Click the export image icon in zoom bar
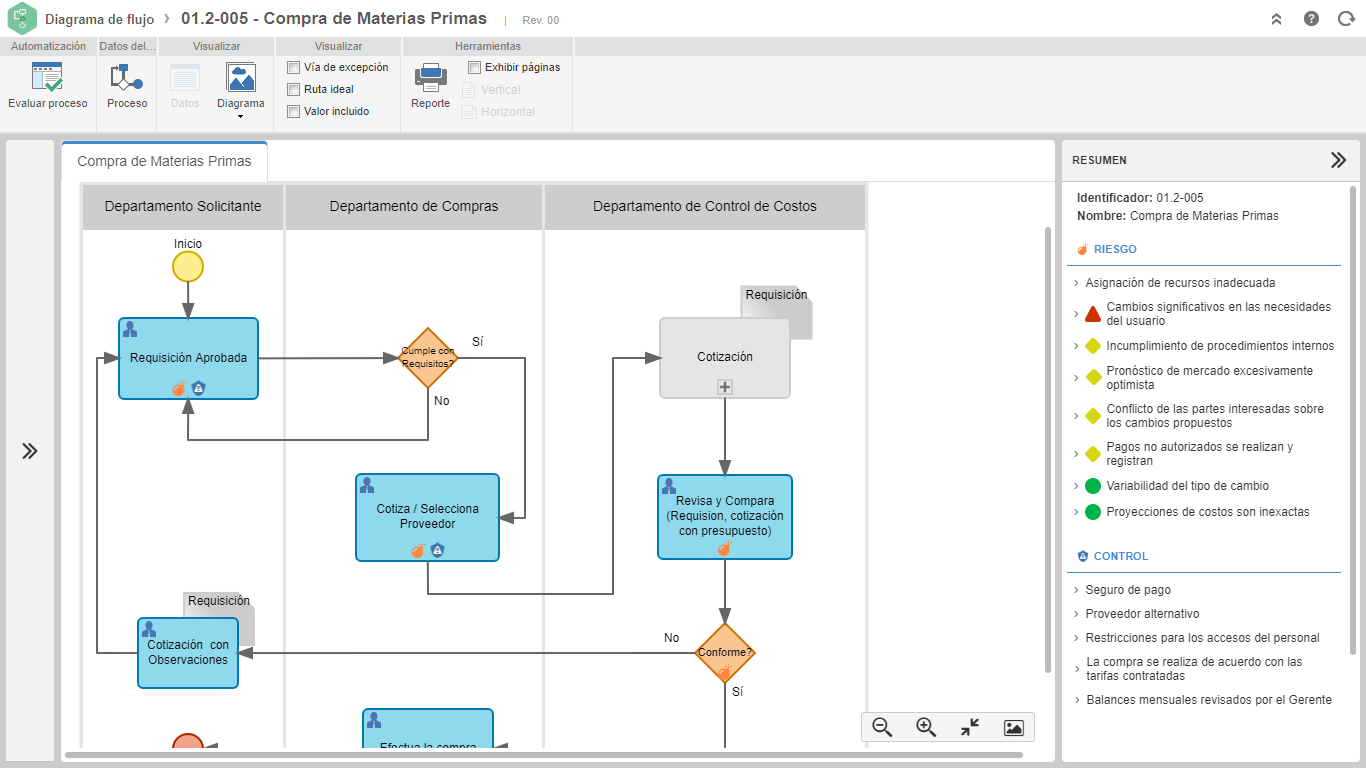This screenshot has width=1366, height=768. click(x=1014, y=728)
